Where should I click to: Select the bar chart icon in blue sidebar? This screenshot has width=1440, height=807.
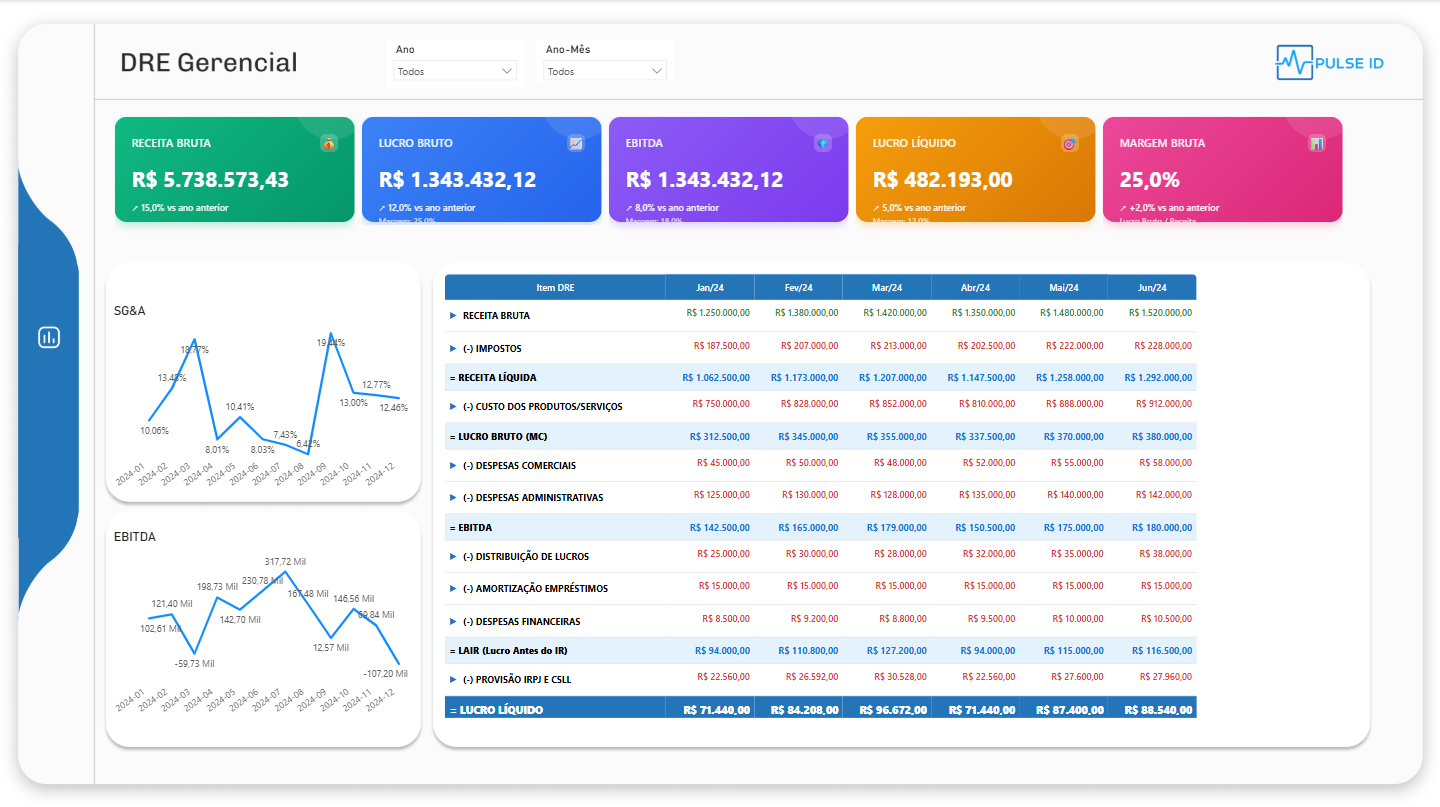[50, 337]
